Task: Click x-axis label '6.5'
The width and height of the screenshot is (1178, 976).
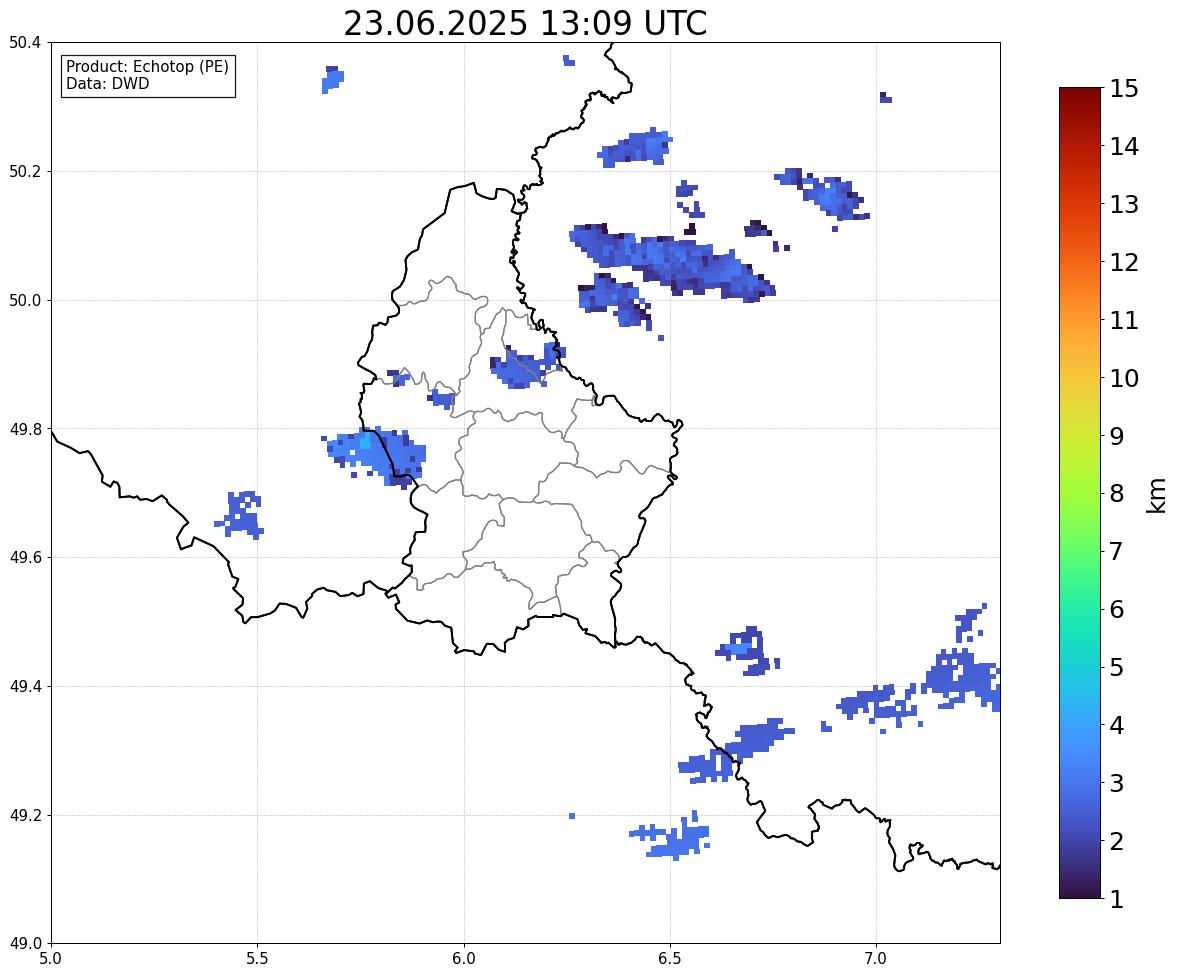Action: tap(670, 959)
